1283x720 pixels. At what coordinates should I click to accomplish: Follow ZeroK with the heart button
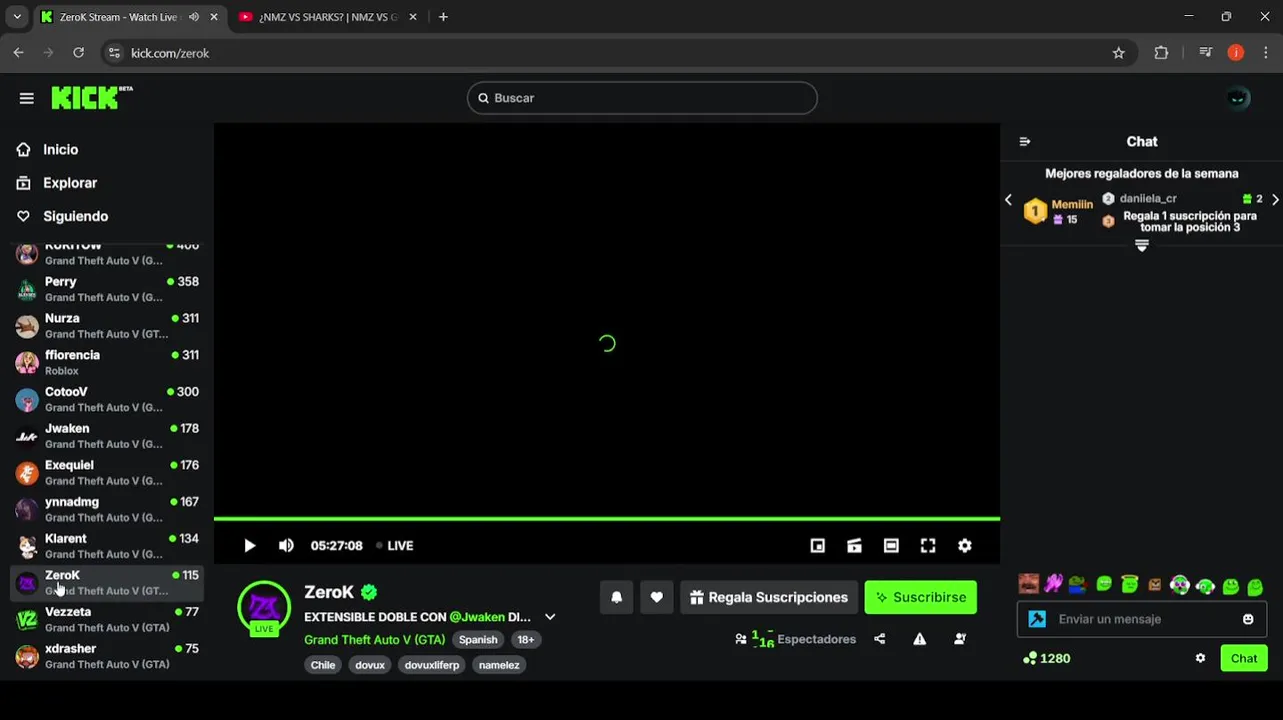(657, 597)
